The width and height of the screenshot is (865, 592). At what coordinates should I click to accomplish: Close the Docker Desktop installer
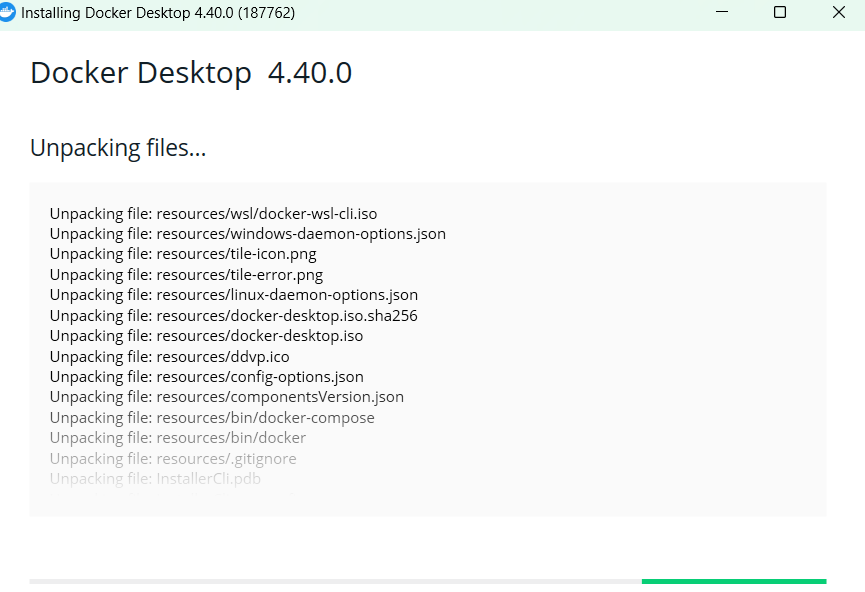pyautogui.click(x=839, y=12)
